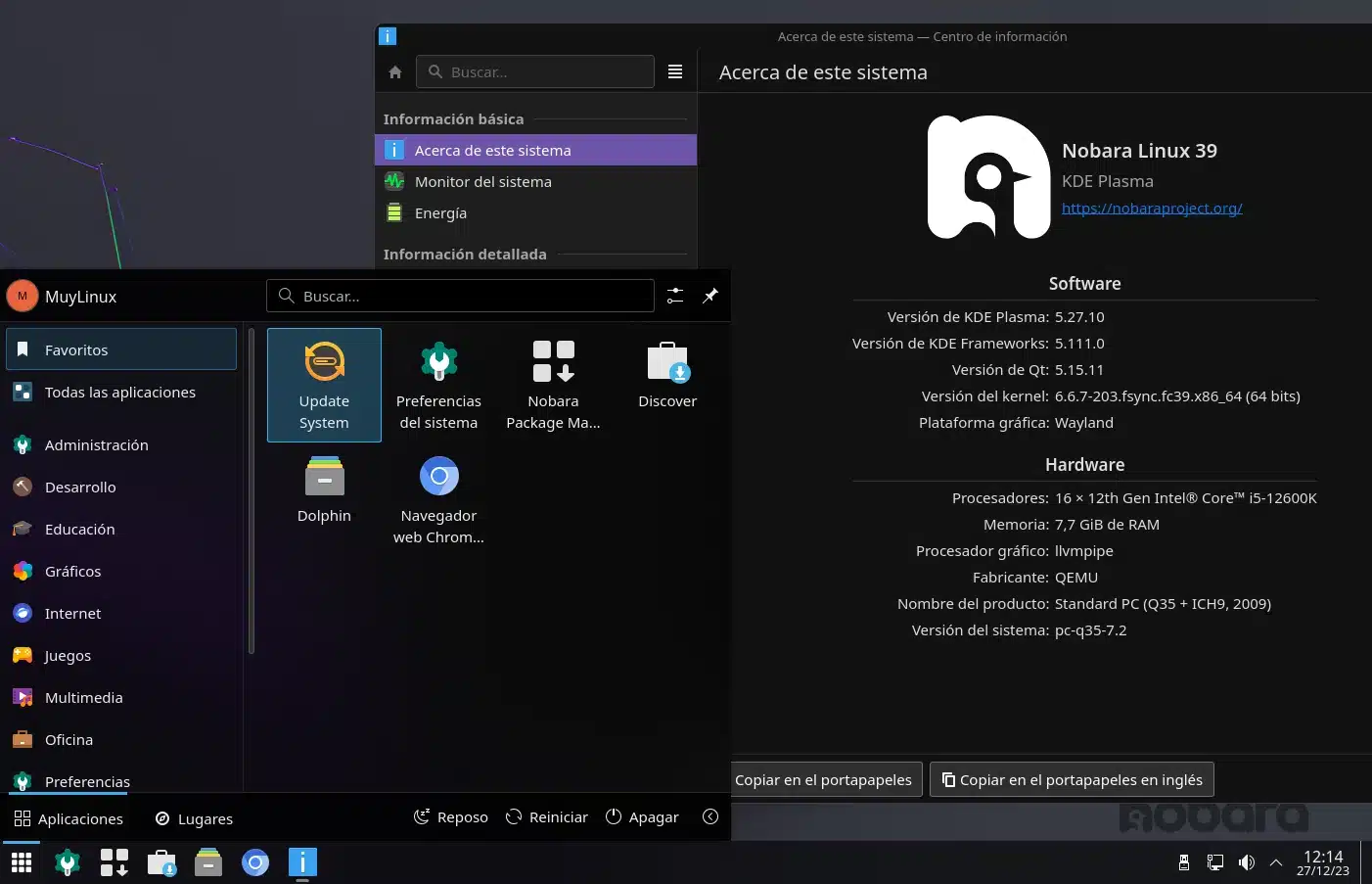
Task: Open the Info Center hamburger menu
Action: 675,71
